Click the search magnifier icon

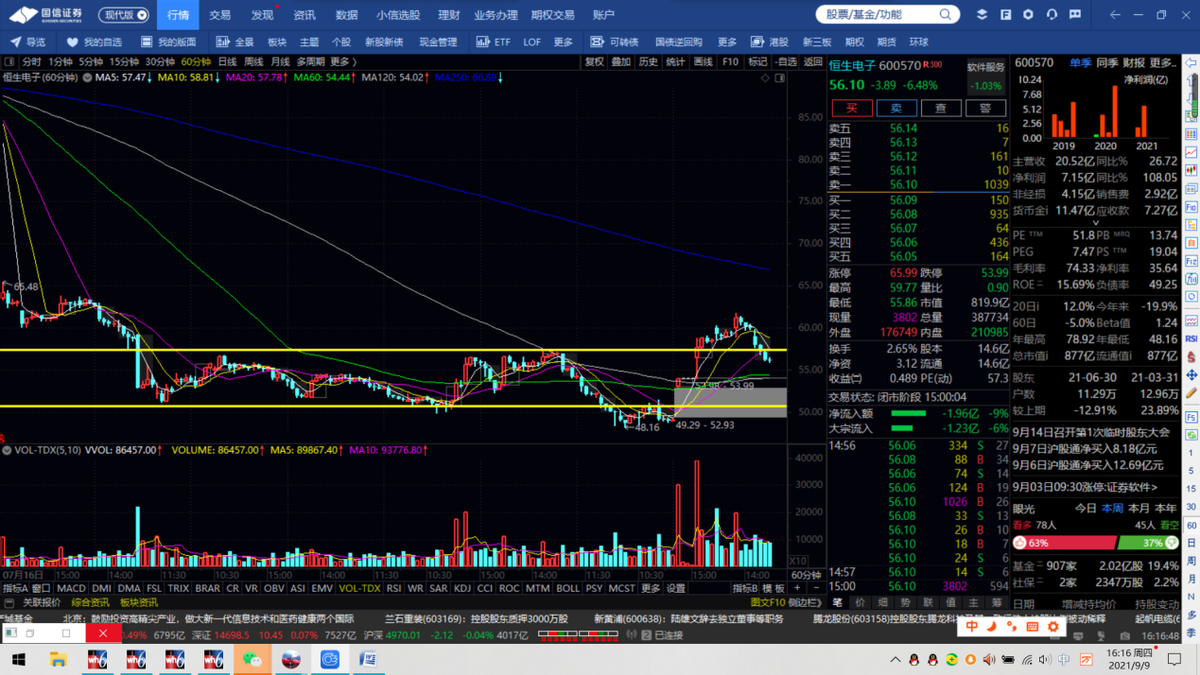click(945, 14)
